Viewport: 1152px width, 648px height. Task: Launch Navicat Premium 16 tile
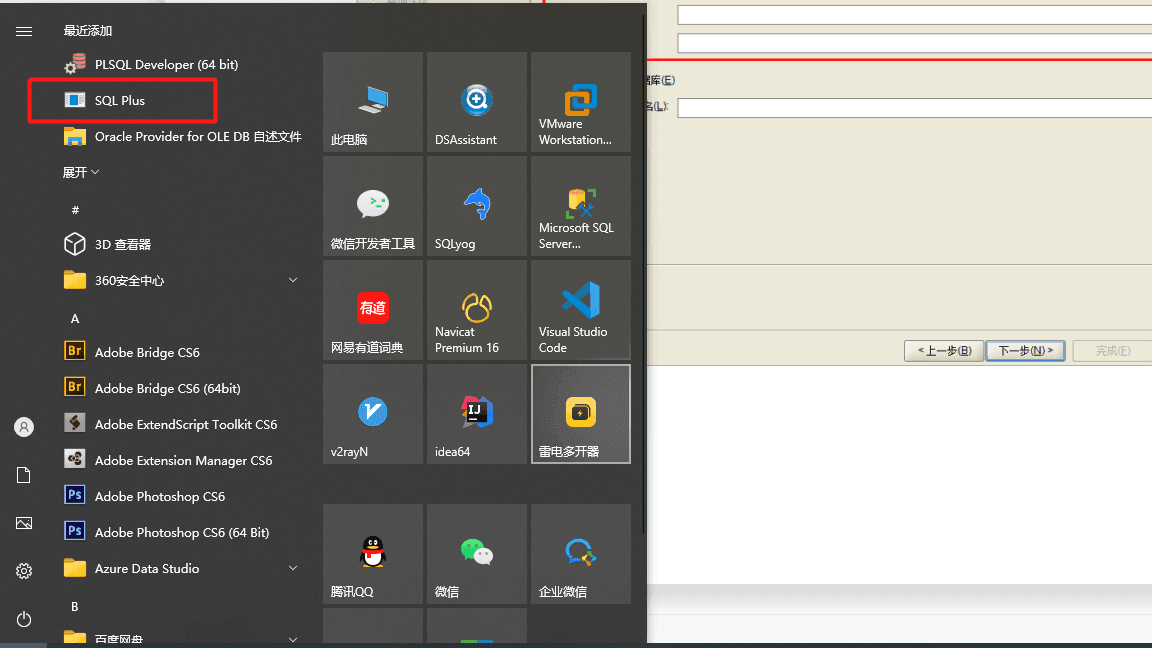pyautogui.click(x=477, y=310)
